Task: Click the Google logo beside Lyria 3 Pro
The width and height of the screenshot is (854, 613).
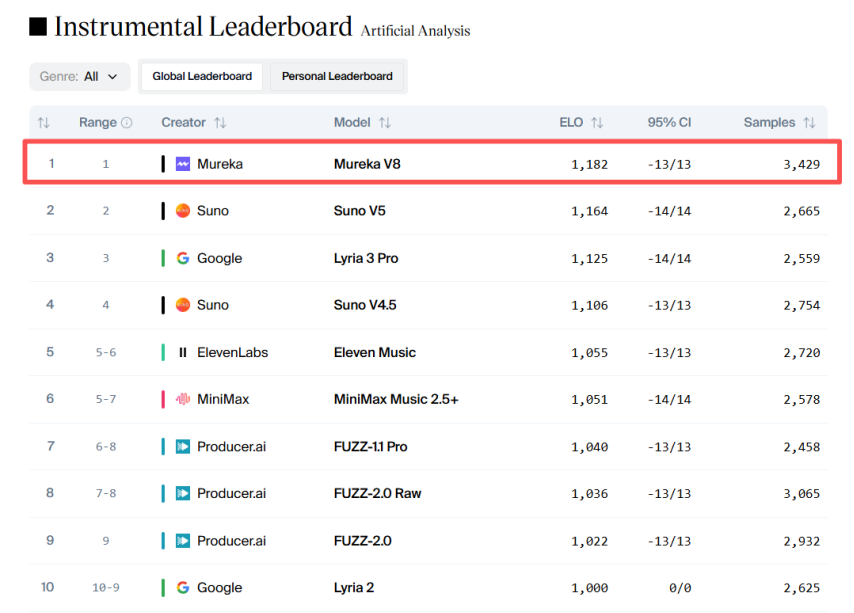Action: 183,258
